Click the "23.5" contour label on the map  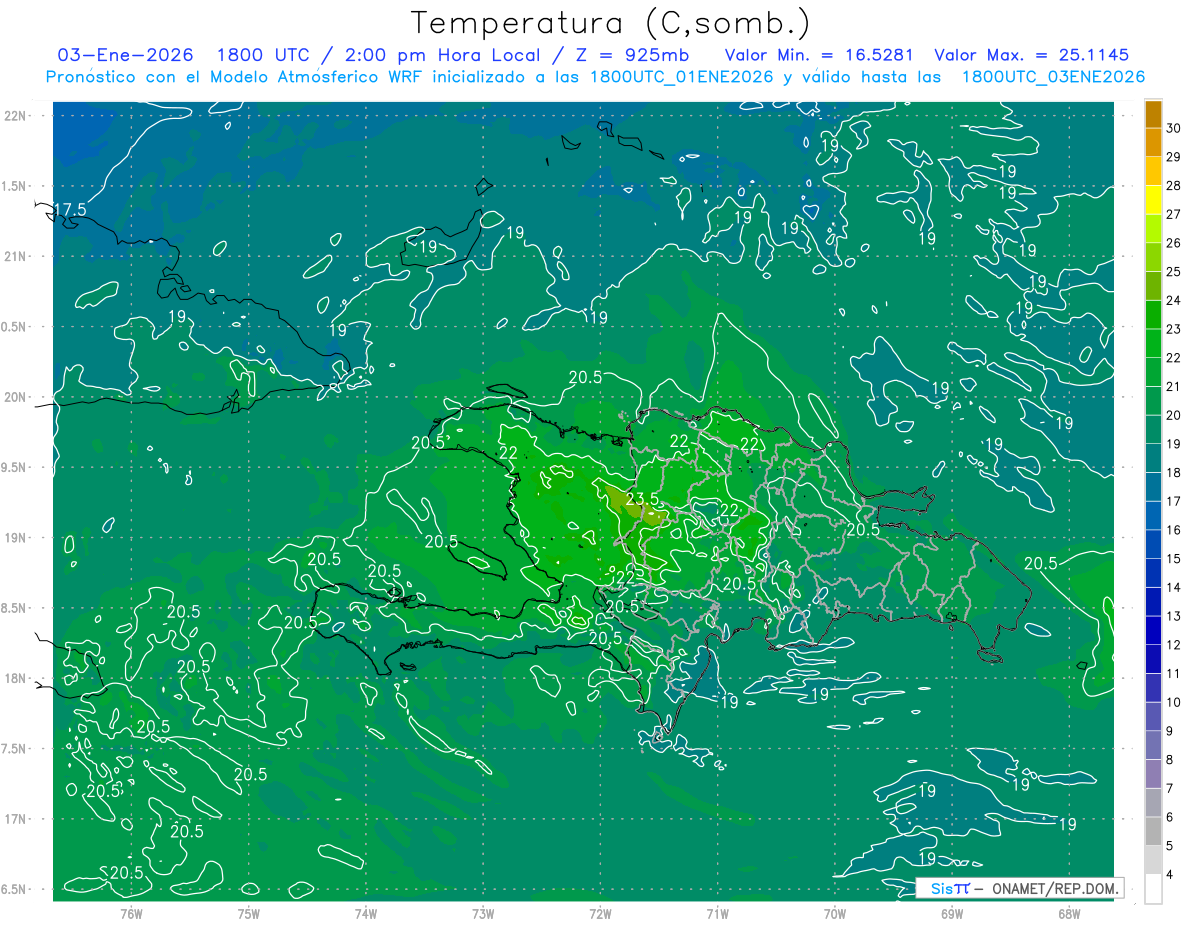[641, 498]
